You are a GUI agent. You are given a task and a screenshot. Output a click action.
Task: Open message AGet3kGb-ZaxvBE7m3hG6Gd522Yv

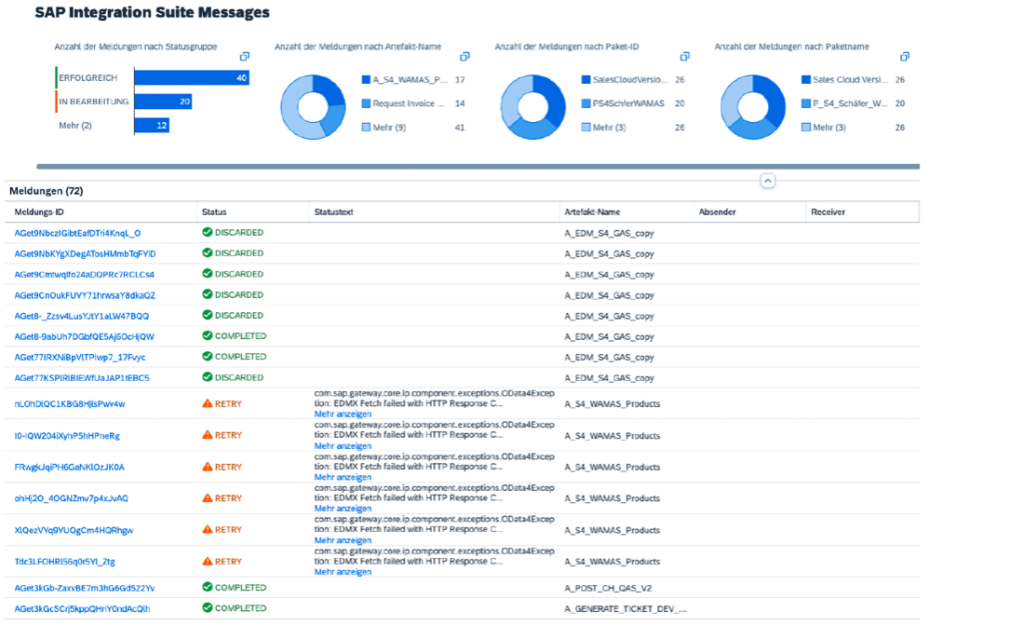84,588
